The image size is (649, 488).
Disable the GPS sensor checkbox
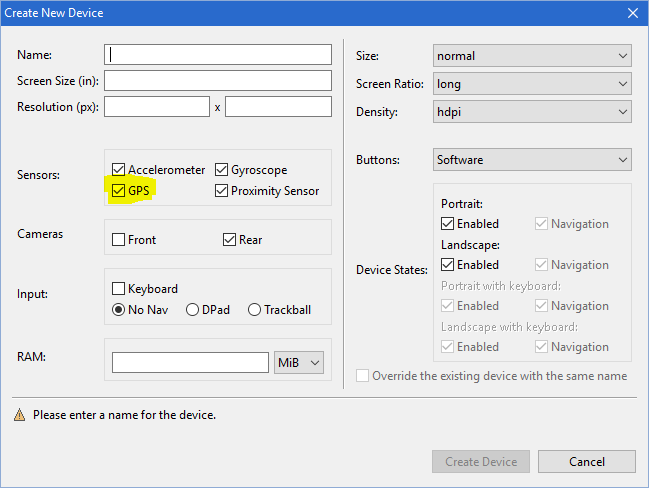(x=119, y=191)
